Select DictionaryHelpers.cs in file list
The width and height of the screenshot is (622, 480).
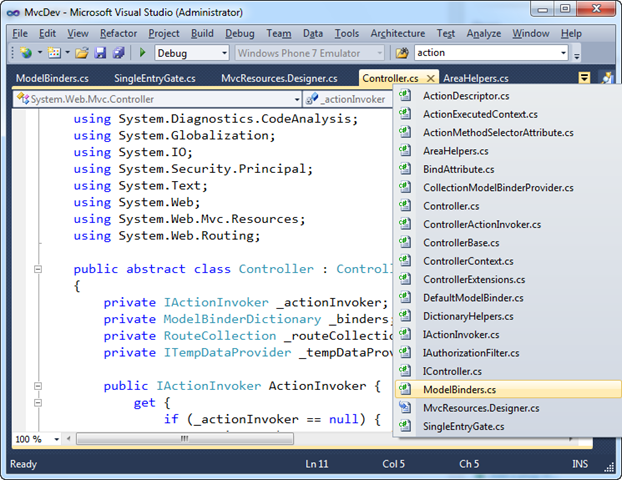click(509, 316)
